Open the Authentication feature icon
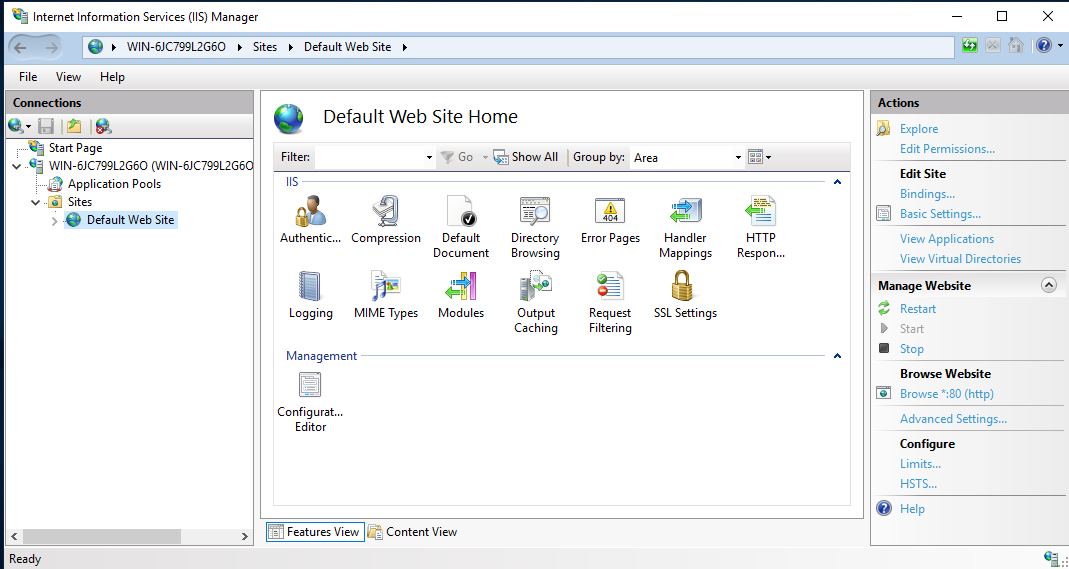Image resolution: width=1069 pixels, height=569 pixels. click(x=310, y=212)
